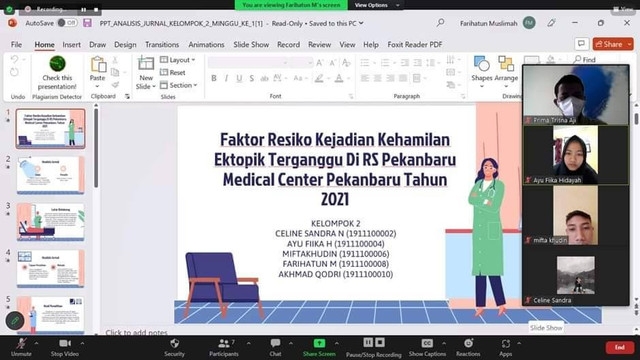Toggle text shadow formatting
The image size is (640, 360).
tap(252, 78)
